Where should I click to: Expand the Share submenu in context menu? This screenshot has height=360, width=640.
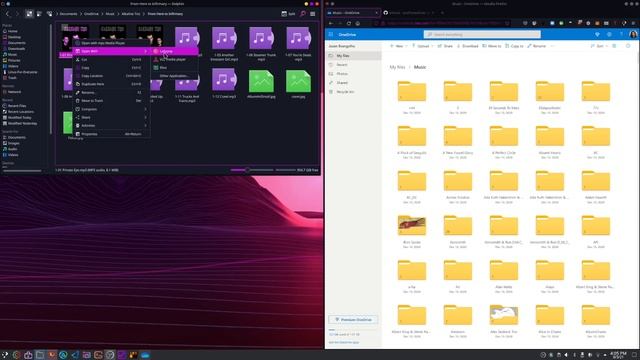coord(111,118)
